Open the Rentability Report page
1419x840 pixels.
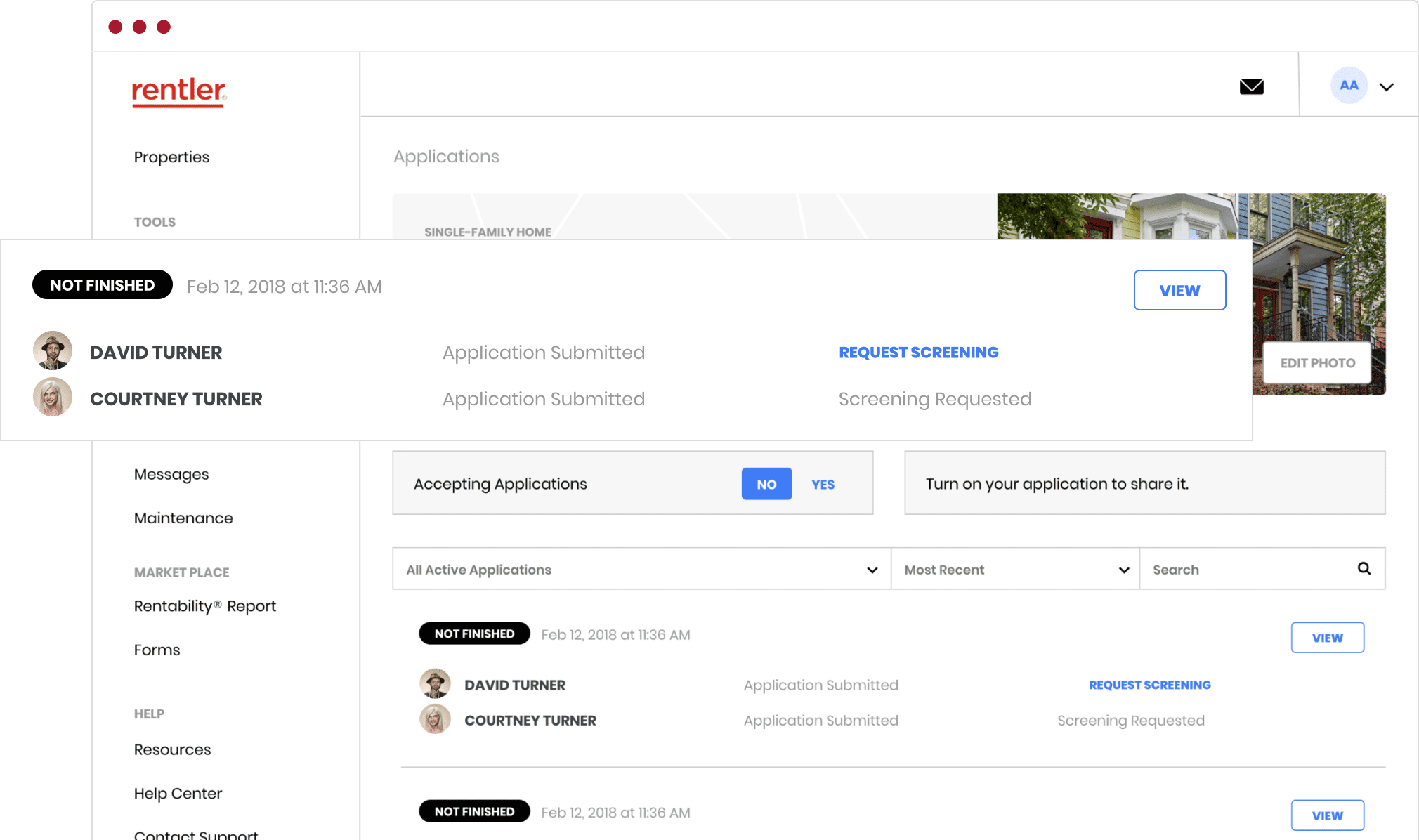(204, 605)
